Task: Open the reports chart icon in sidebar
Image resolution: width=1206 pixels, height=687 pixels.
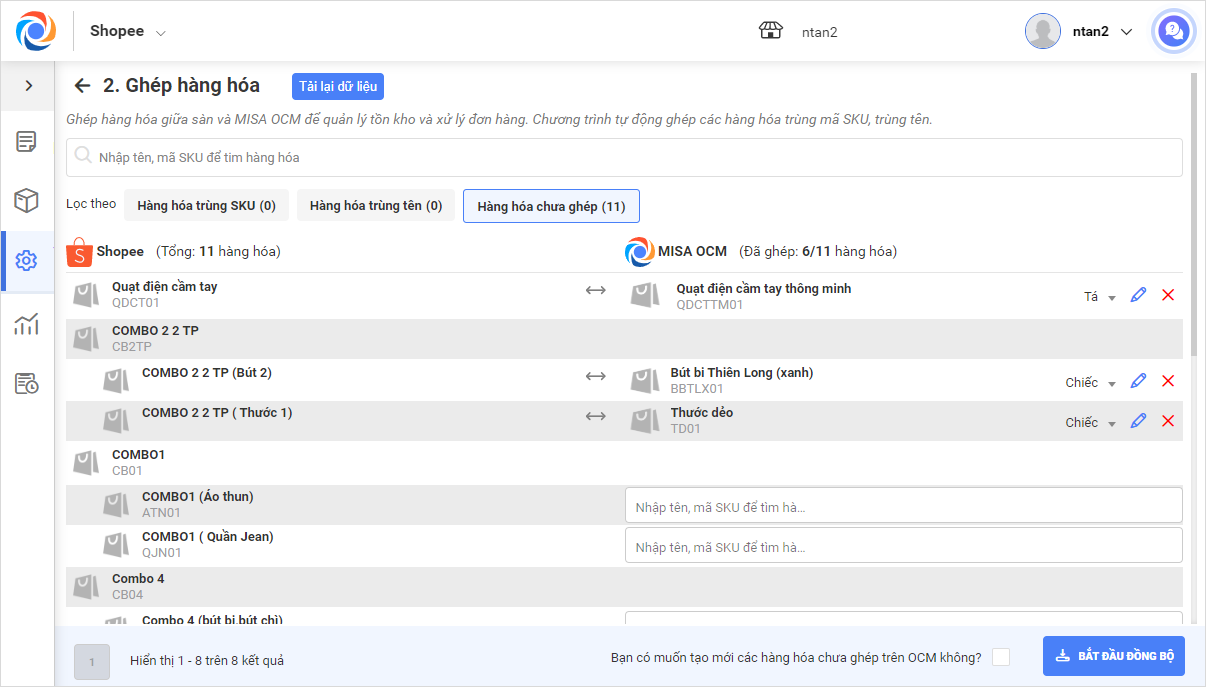Action: (x=27, y=323)
